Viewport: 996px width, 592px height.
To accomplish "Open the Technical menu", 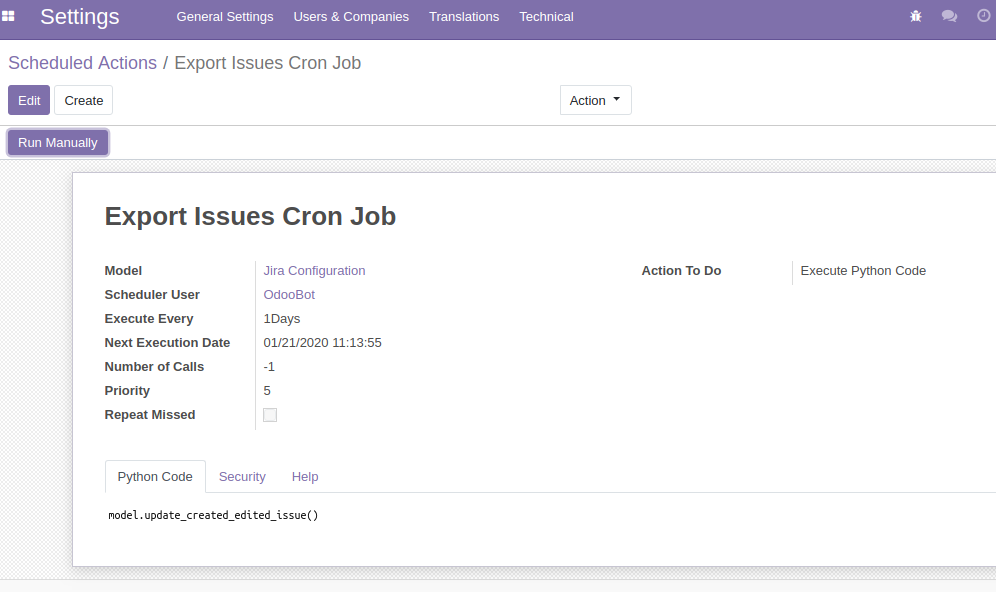I will 546,17.
